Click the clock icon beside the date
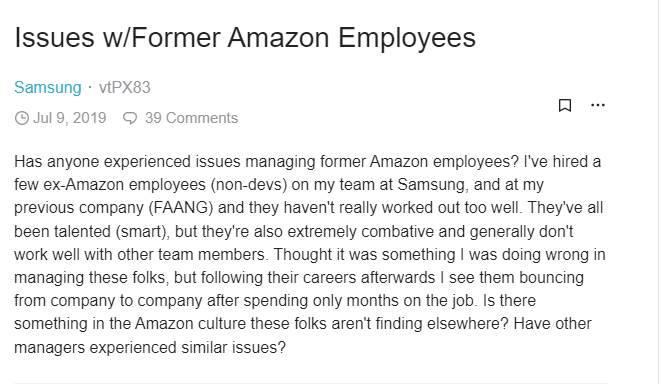The image size is (666, 384). (22, 118)
